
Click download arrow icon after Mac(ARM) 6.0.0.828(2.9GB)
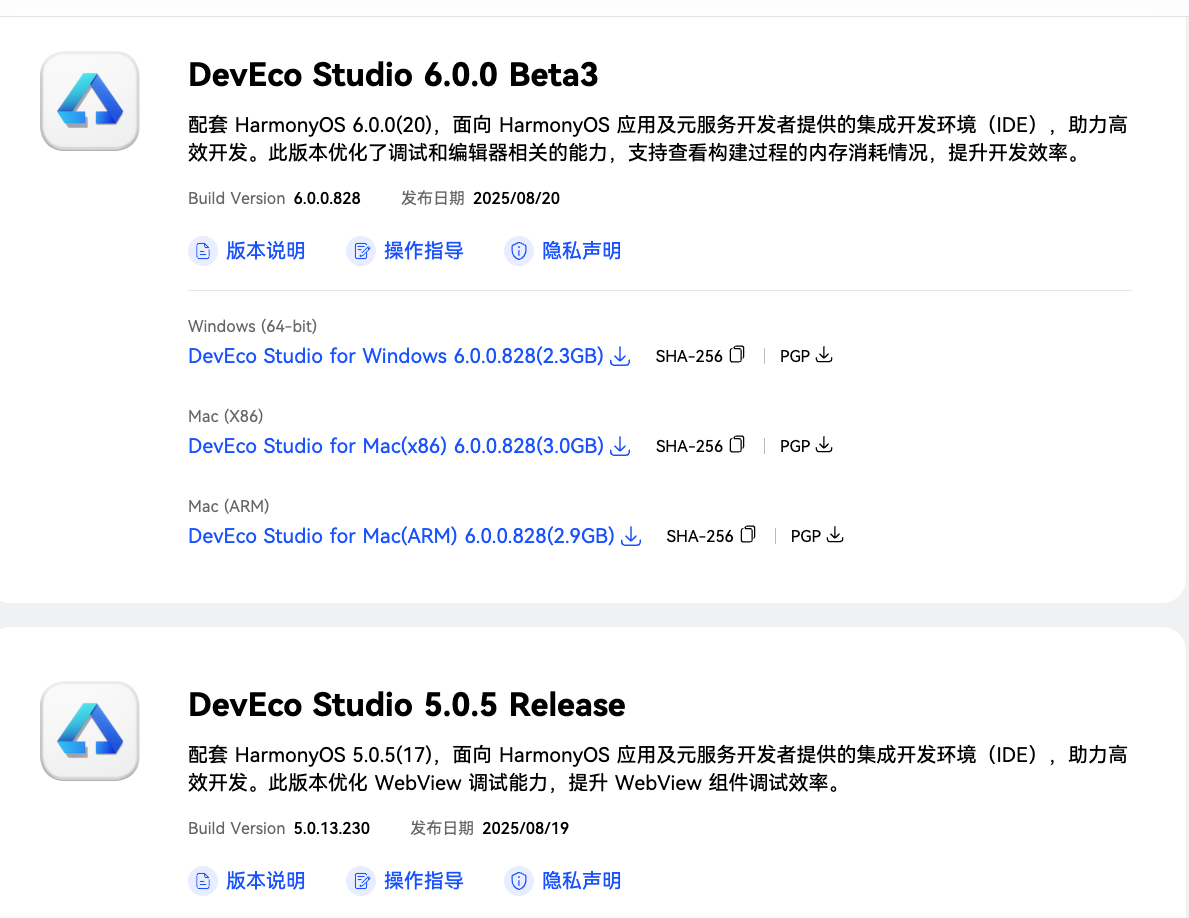631,536
